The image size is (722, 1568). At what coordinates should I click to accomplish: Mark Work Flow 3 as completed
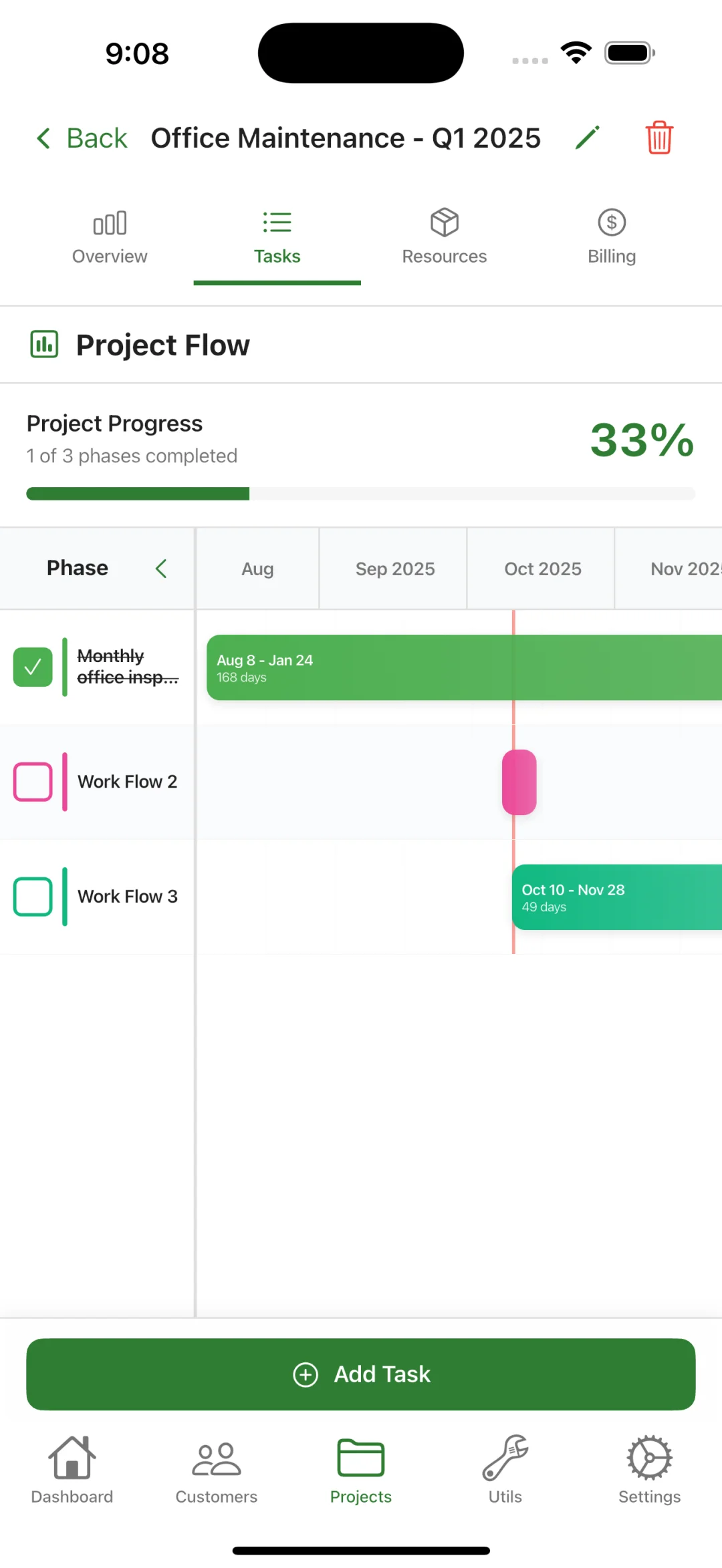point(33,897)
